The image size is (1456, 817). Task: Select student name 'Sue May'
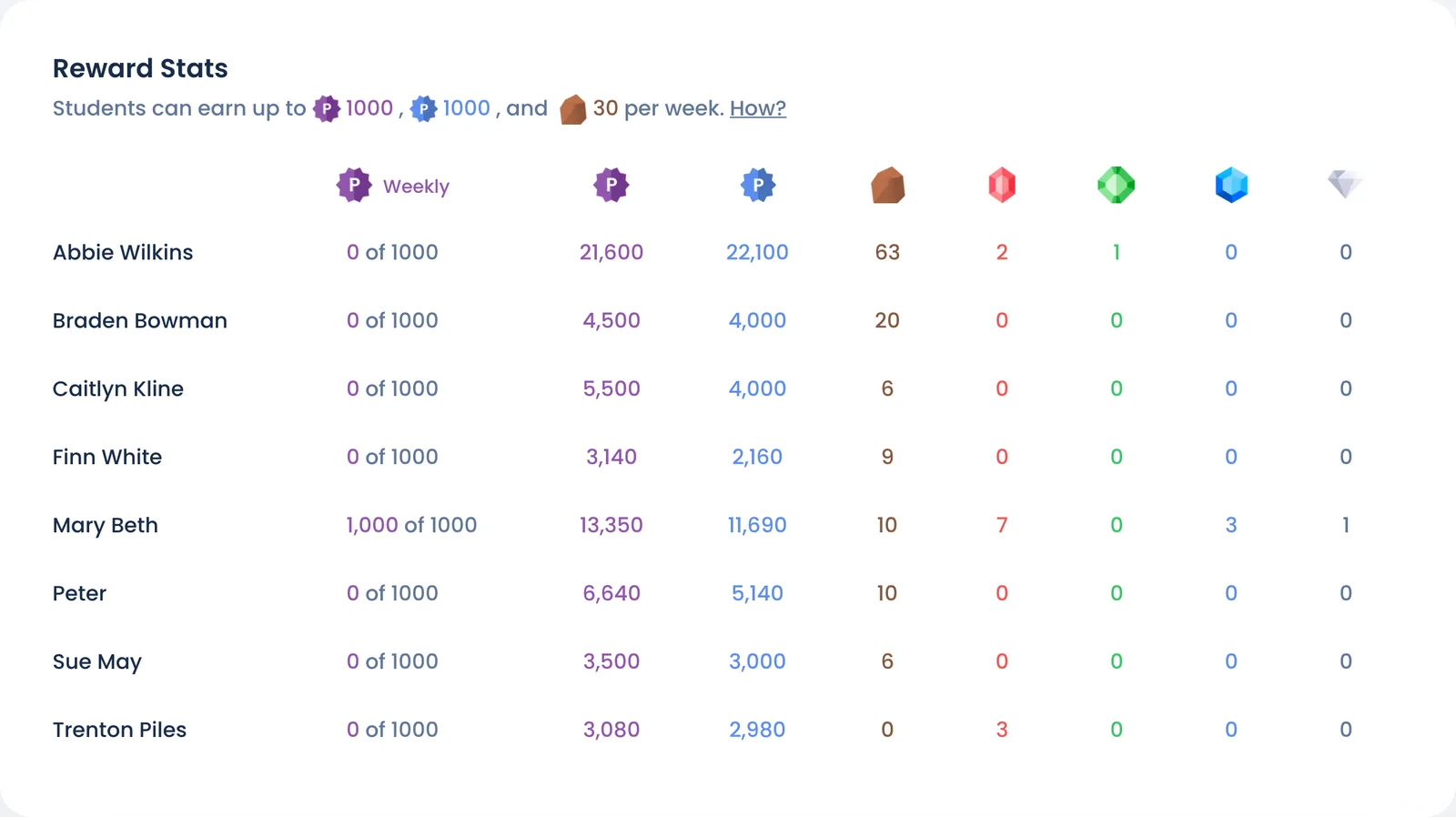97,662
